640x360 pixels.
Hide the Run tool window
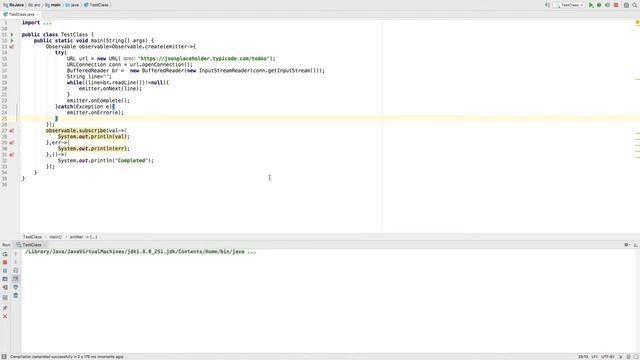click(636, 245)
